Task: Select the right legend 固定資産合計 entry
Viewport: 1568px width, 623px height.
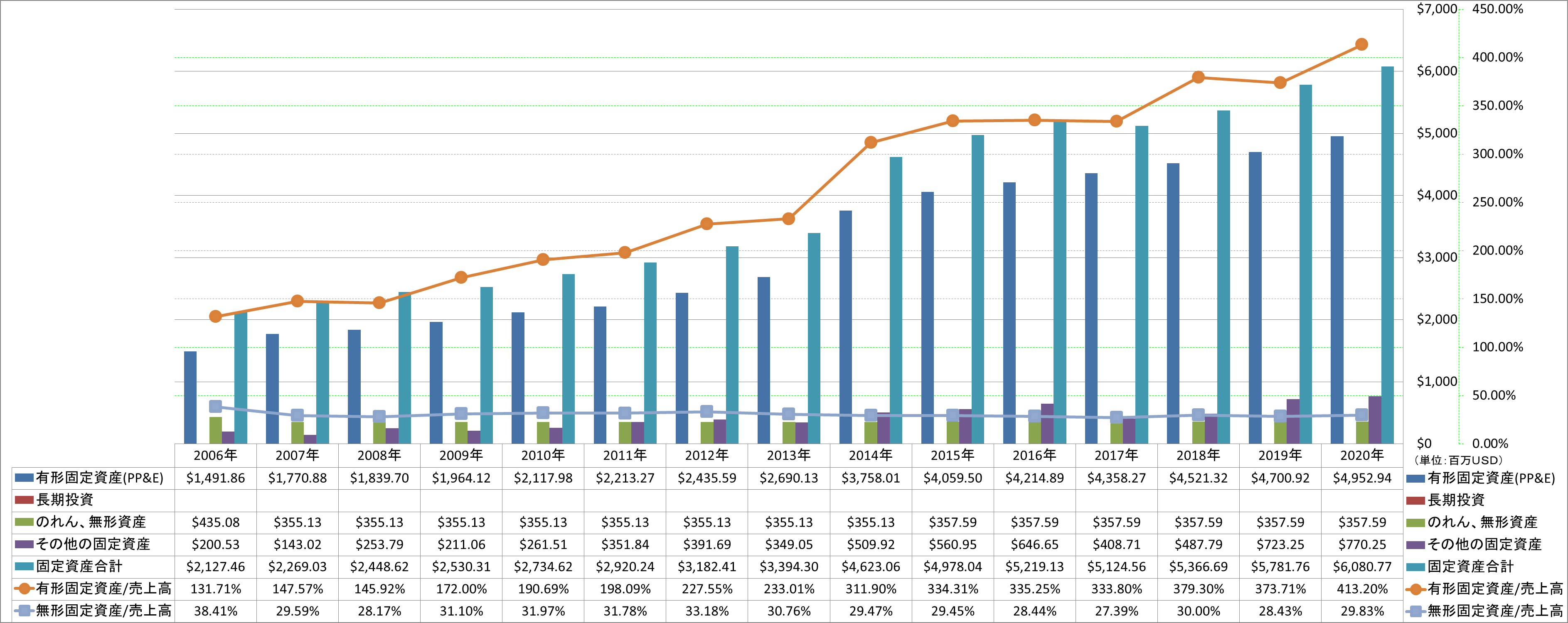Action: click(x=1460, y=567)
